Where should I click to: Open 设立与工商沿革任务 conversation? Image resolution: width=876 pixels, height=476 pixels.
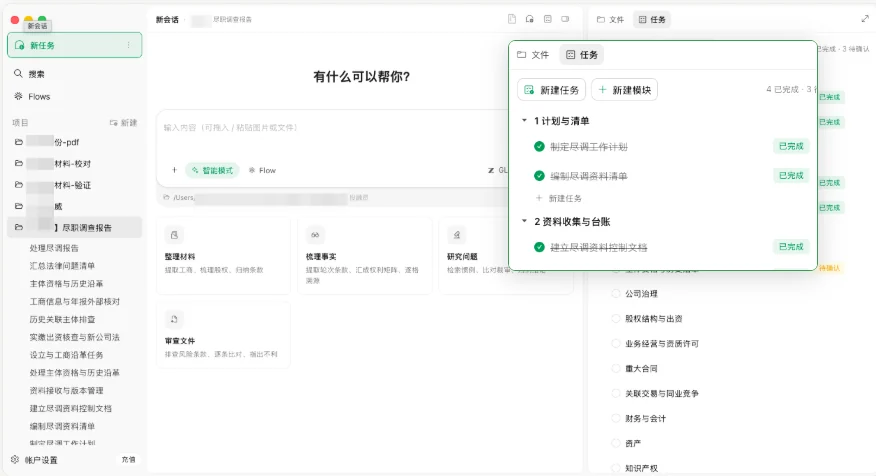[x=66, y=355]
